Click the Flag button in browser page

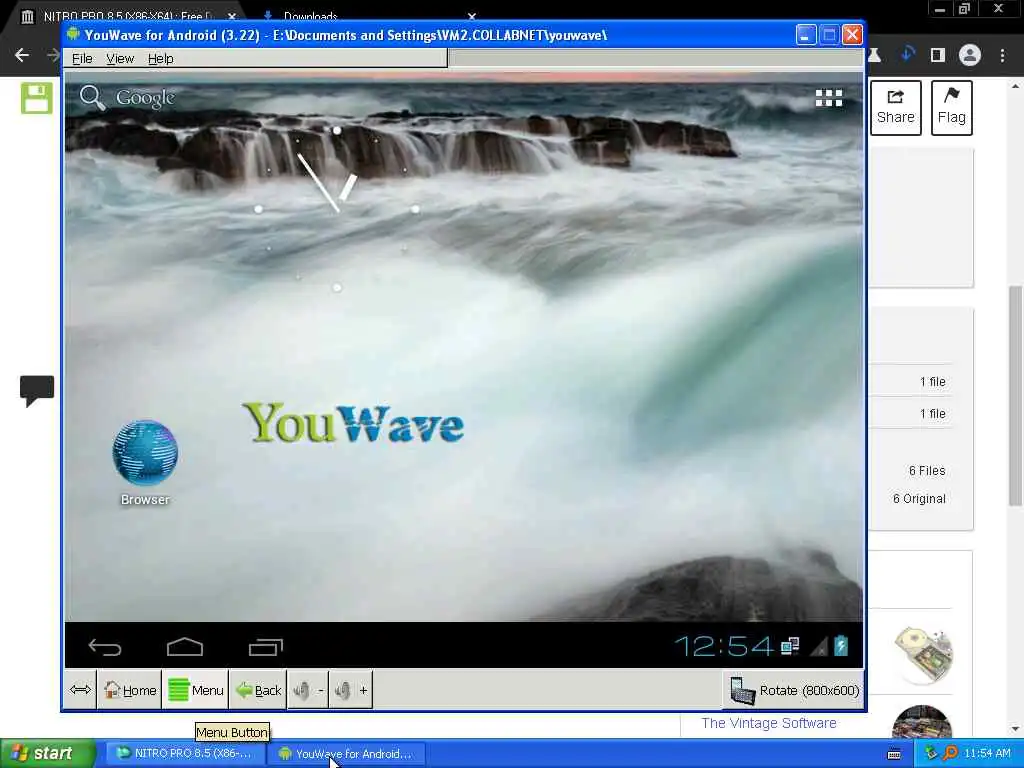[952, 108]
